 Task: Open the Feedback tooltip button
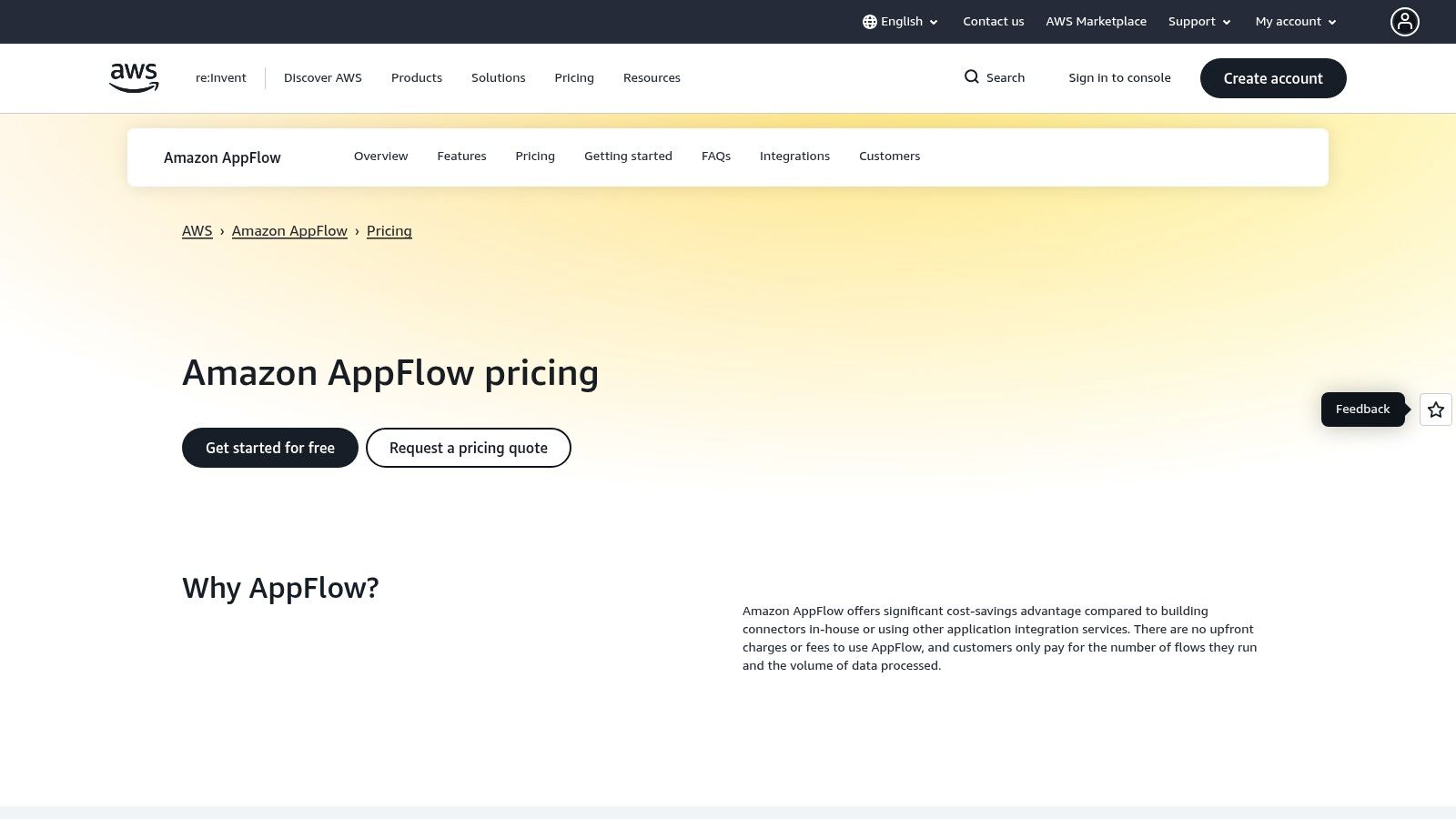[1362, 409]
